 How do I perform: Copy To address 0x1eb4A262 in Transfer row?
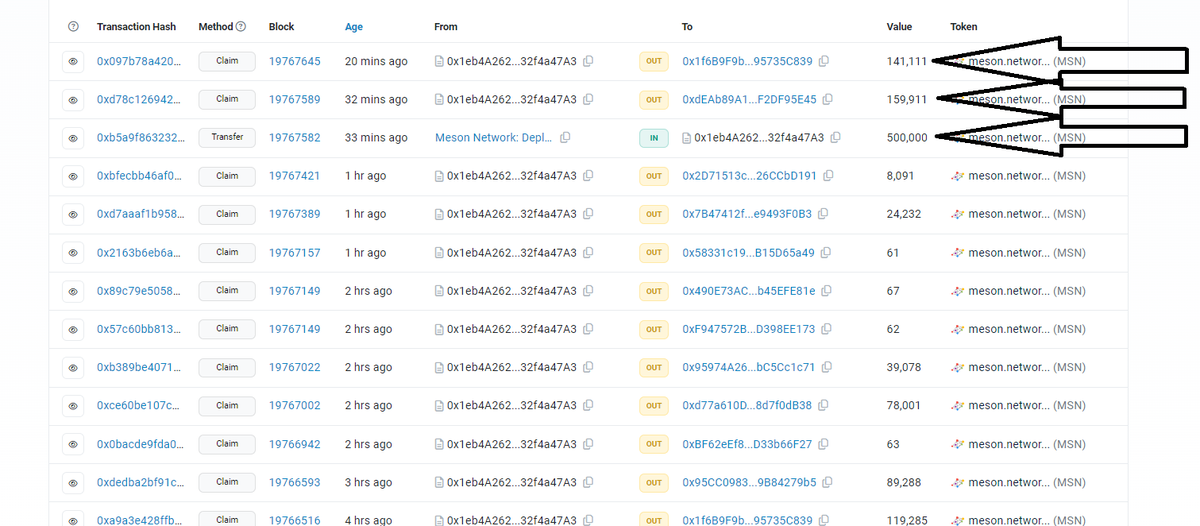coord(836,137)
